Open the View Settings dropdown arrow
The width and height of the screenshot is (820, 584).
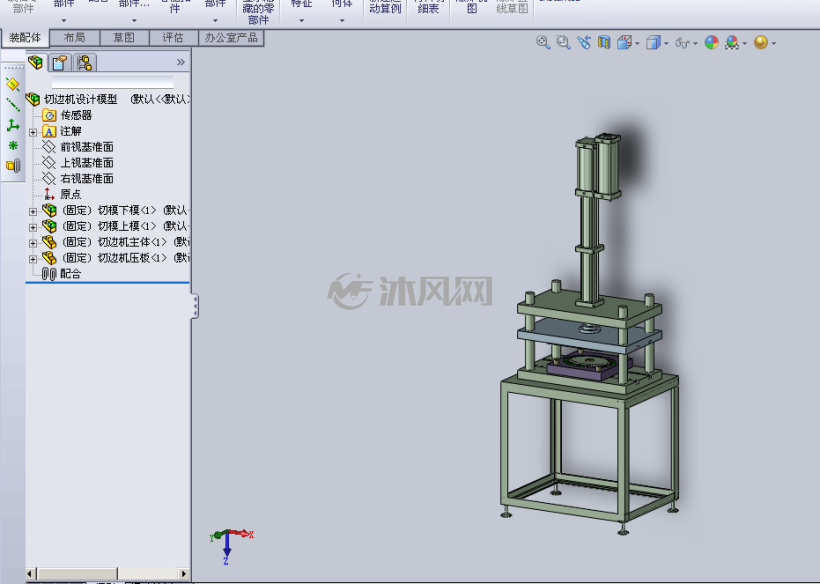(773, 43)
